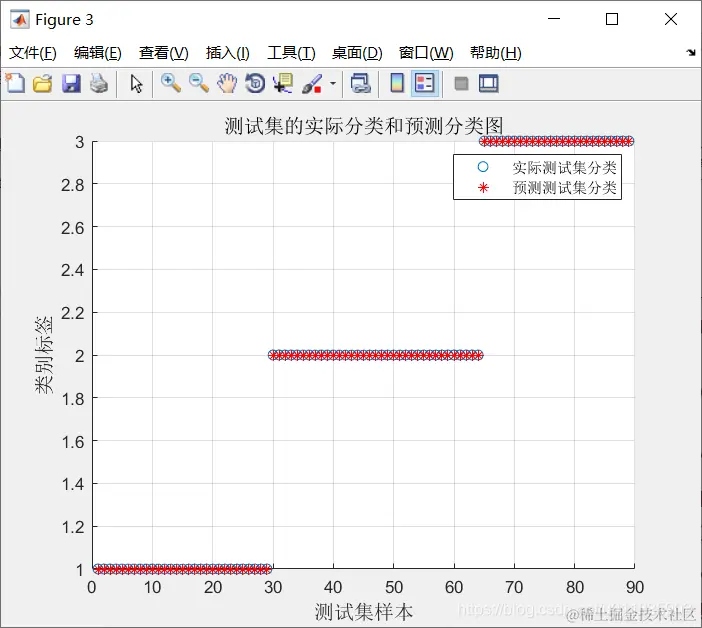Viewport: 702px width, 628px height.
Task: Activate the Zoom In magnifier
Action: (x=171, y=84)
